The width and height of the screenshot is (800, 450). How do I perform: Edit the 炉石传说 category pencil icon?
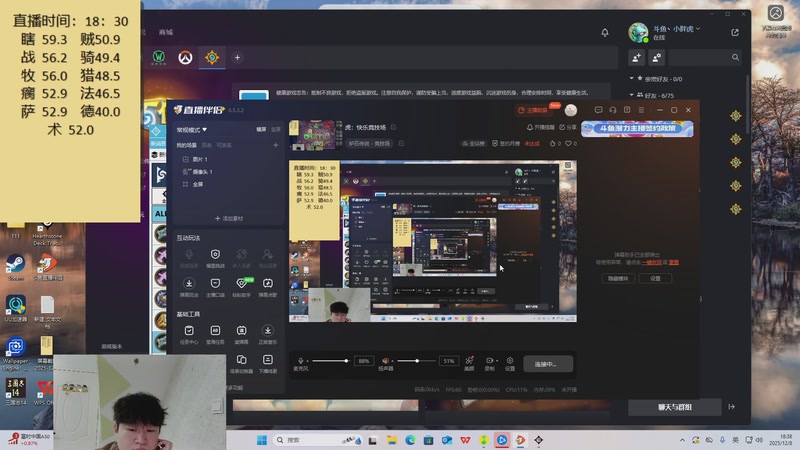[402, 143]
